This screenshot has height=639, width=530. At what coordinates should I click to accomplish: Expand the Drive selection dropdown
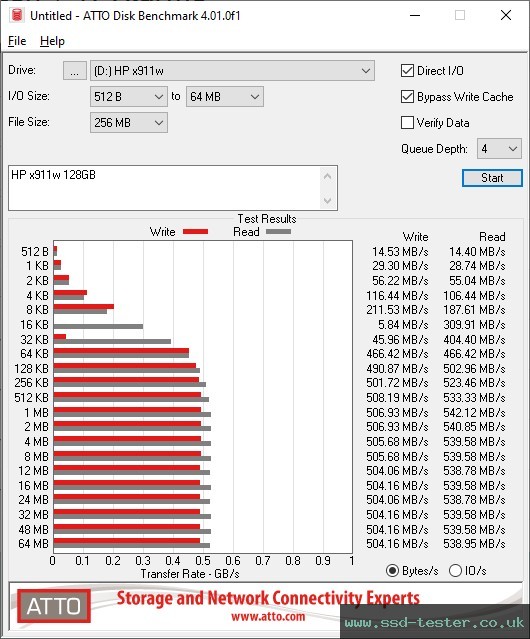click(x=232, y=71)
